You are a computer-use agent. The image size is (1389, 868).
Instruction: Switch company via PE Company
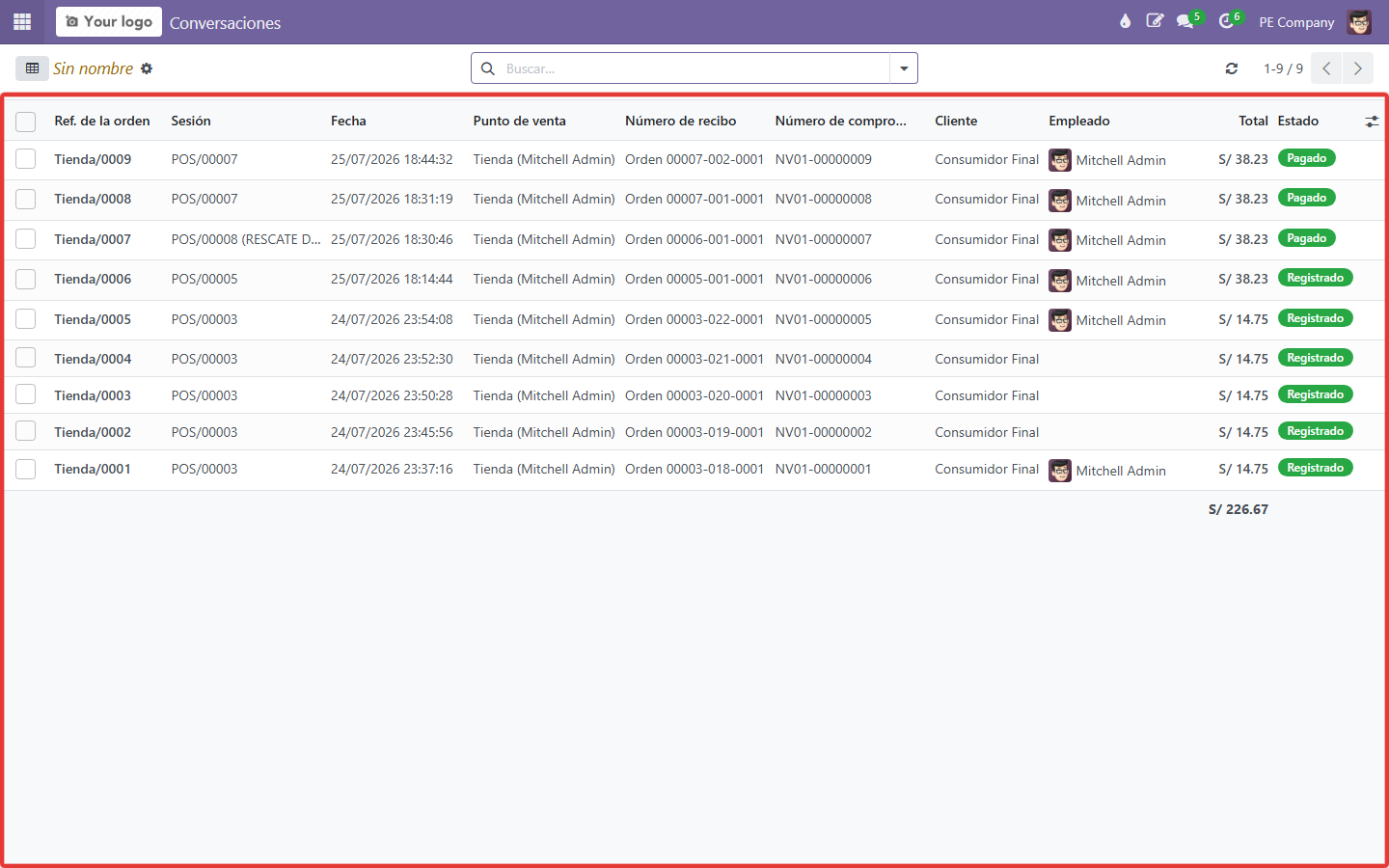click(x=1296, y=22)
